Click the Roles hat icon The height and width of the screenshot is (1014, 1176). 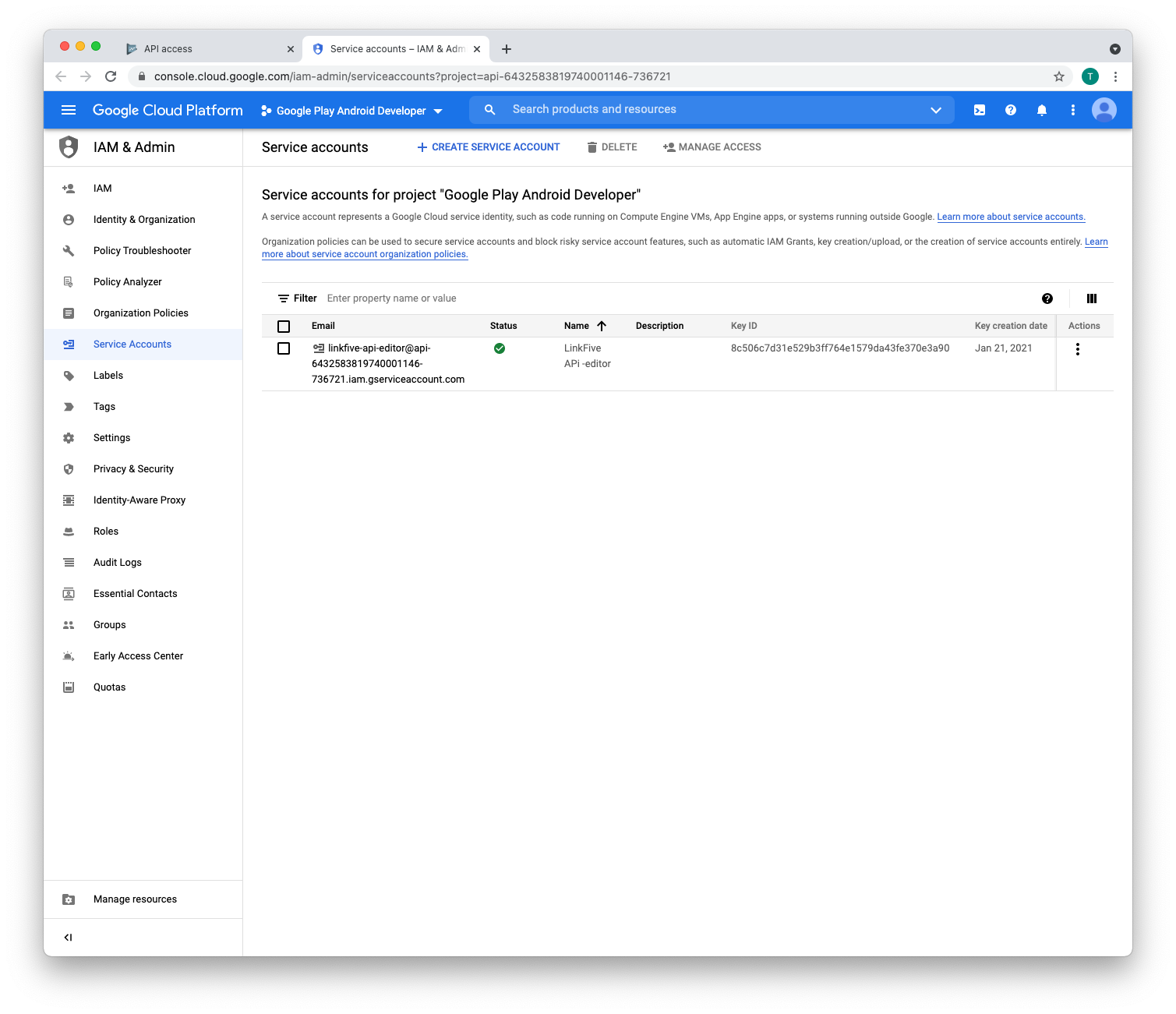(69, 532)
